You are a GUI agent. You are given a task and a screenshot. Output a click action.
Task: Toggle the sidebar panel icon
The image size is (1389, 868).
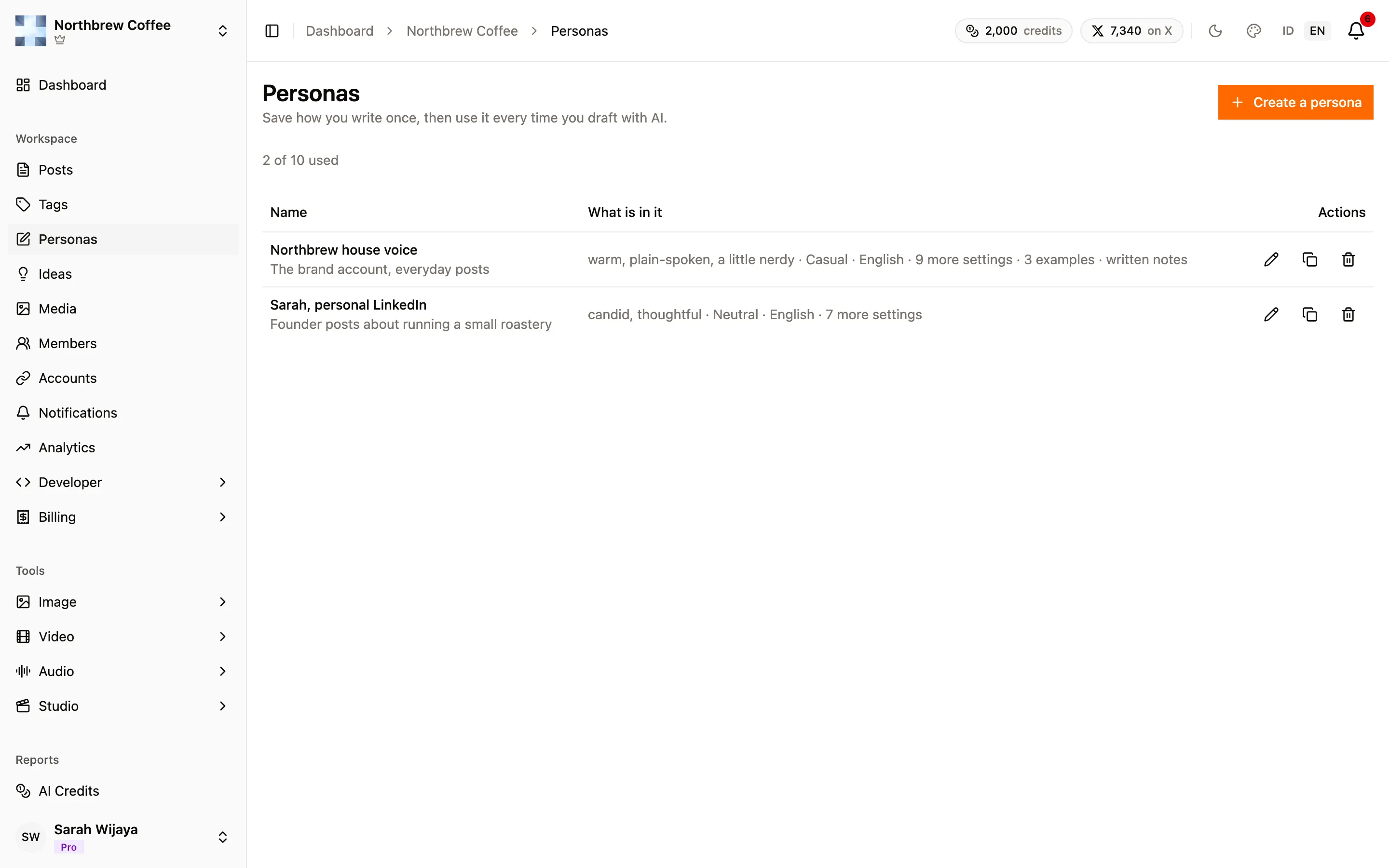pos(272,31)
